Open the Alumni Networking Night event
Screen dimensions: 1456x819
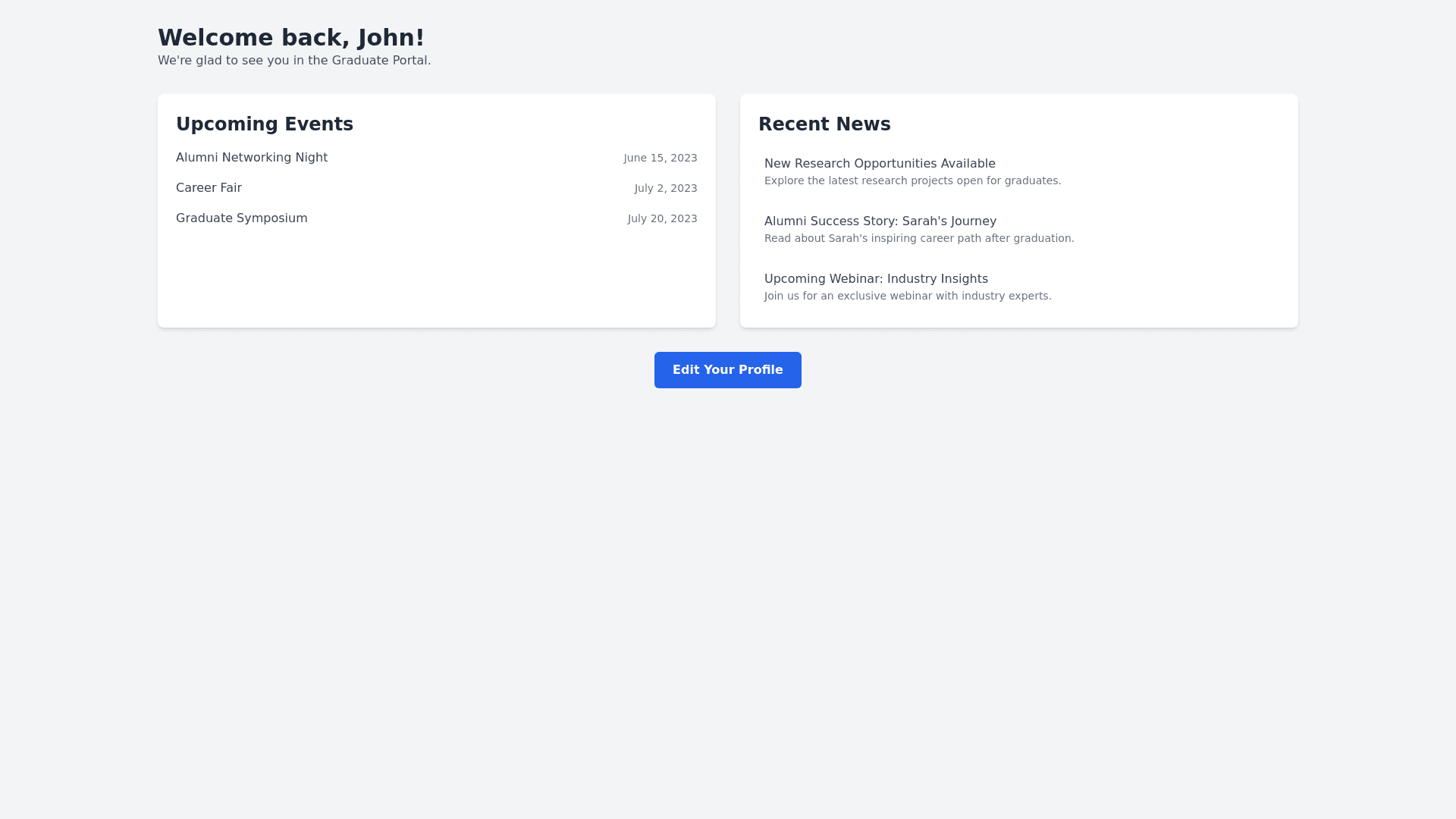[x=252, y=158]
